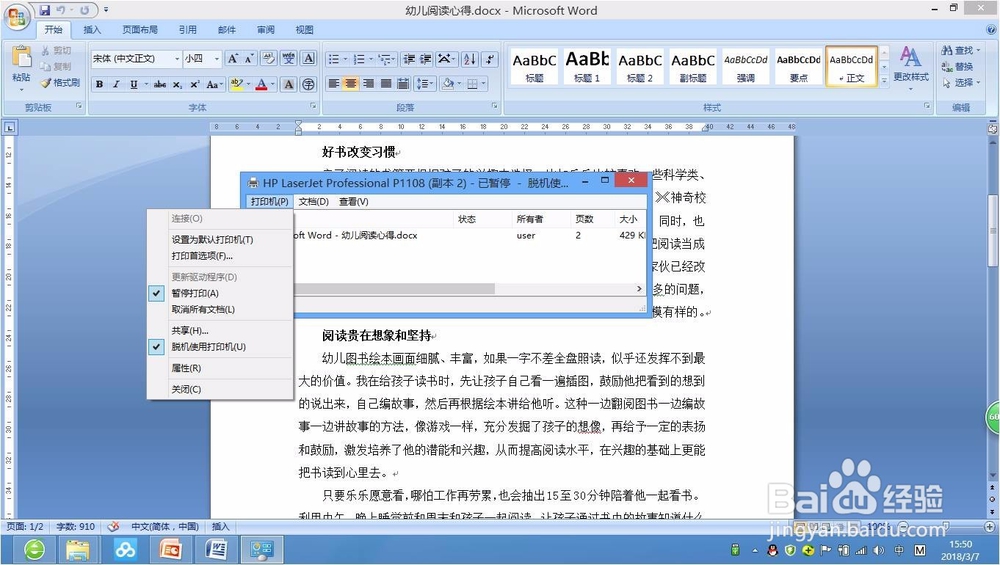Center the paragraph text
Image resolution: width=1000 pixels, height=565 pixels.
[351, 84]
